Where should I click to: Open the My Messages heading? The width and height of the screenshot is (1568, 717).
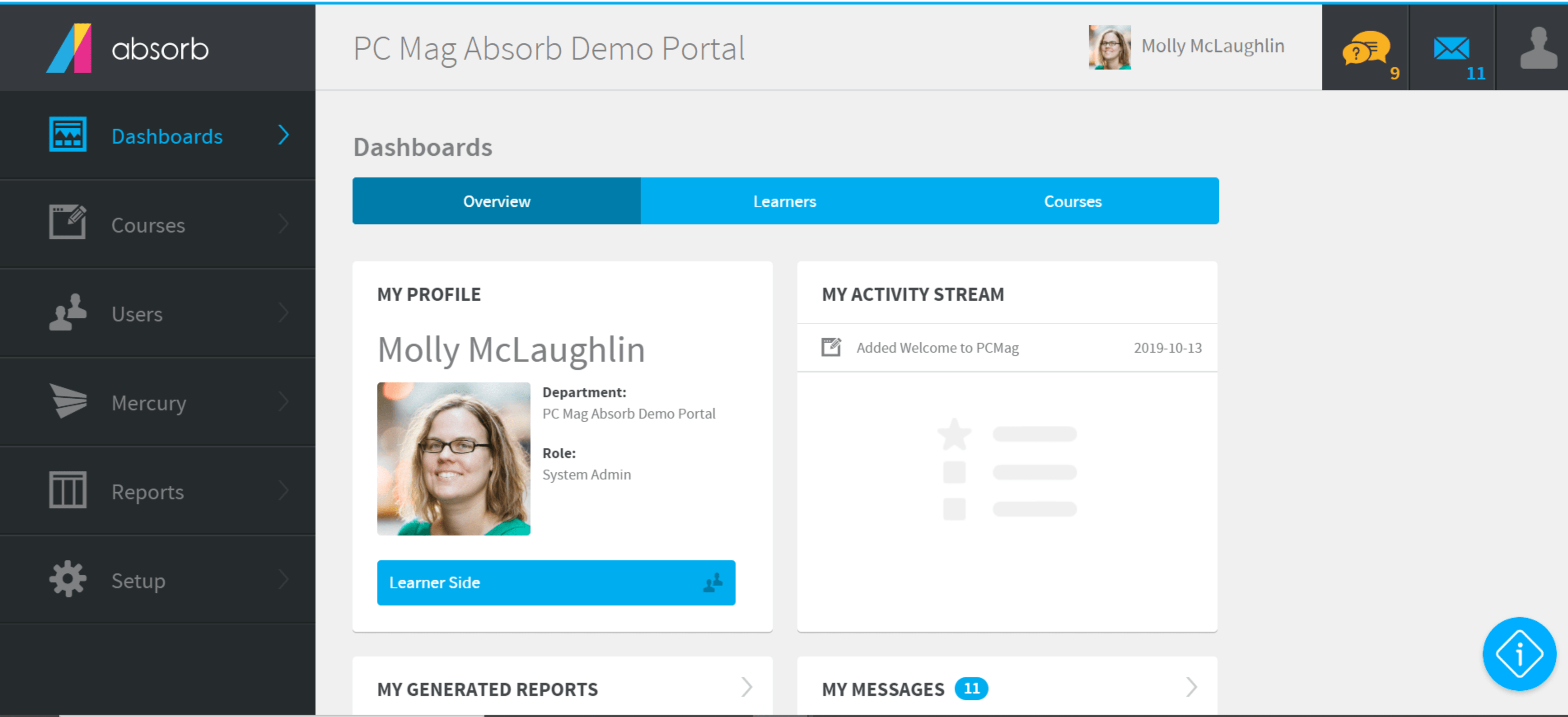pos(883,689)
